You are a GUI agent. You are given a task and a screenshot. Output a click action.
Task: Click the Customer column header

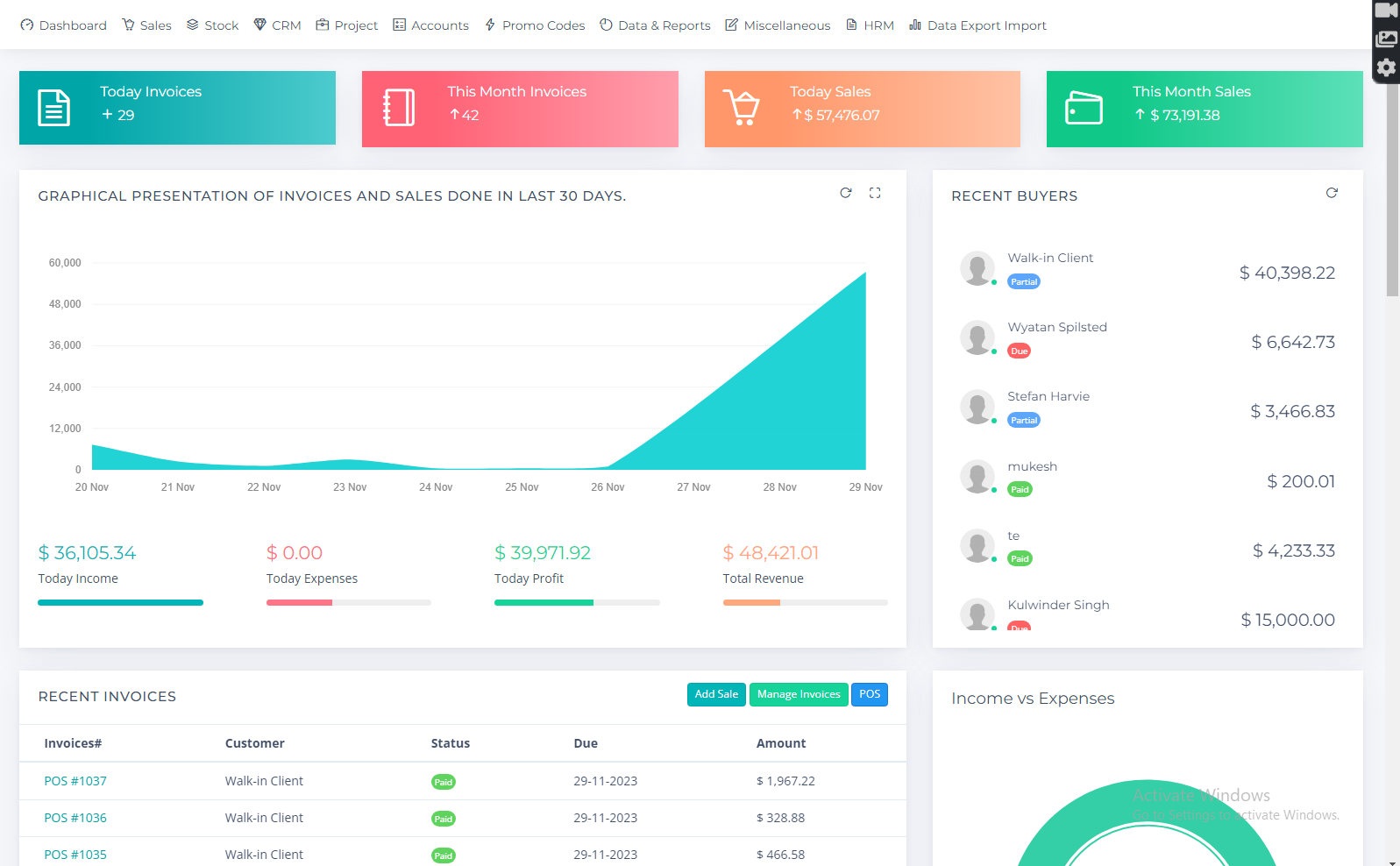[254, 743]
